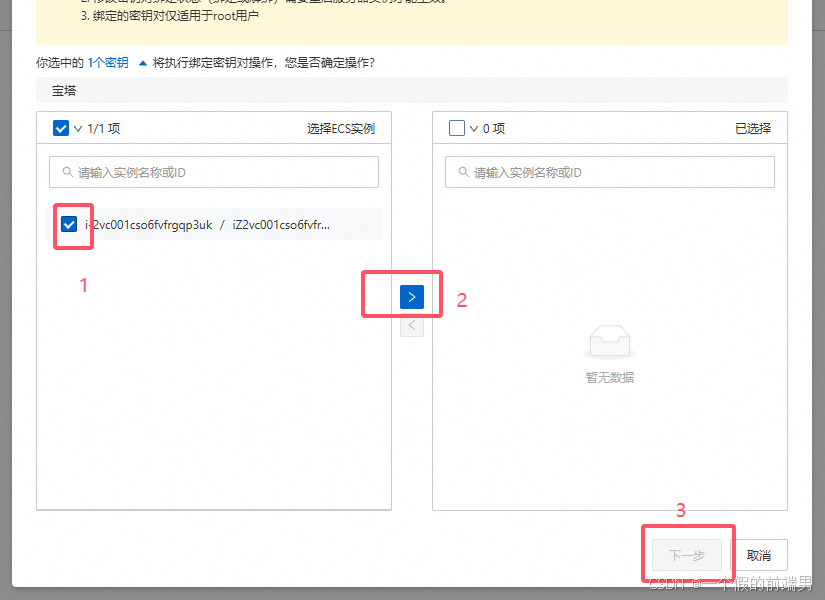Open the dropdown chevron next to 1/1 项

coord(73,128)
